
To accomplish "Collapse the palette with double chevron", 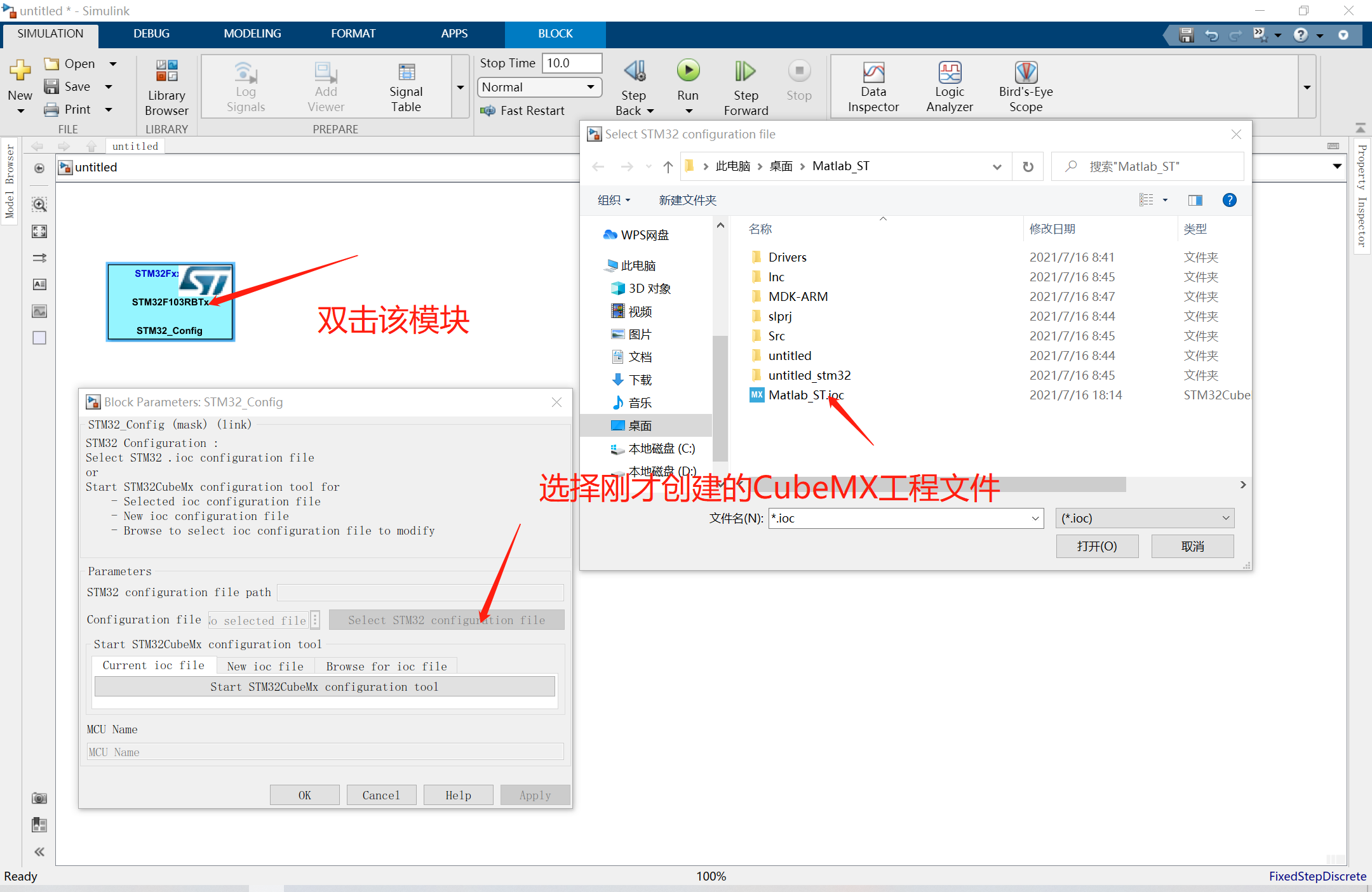I will [x=39, y=852].
